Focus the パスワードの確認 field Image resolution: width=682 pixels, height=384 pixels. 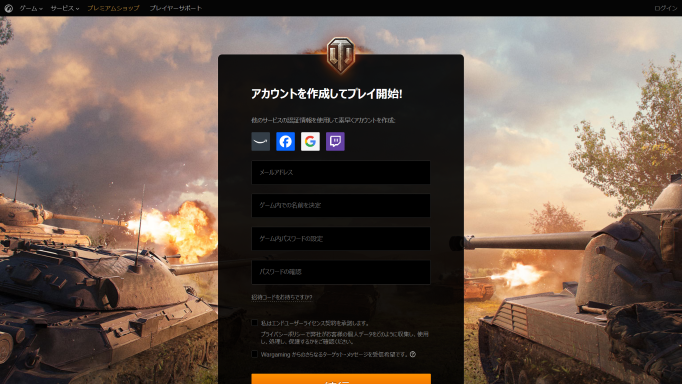point(341,272)
